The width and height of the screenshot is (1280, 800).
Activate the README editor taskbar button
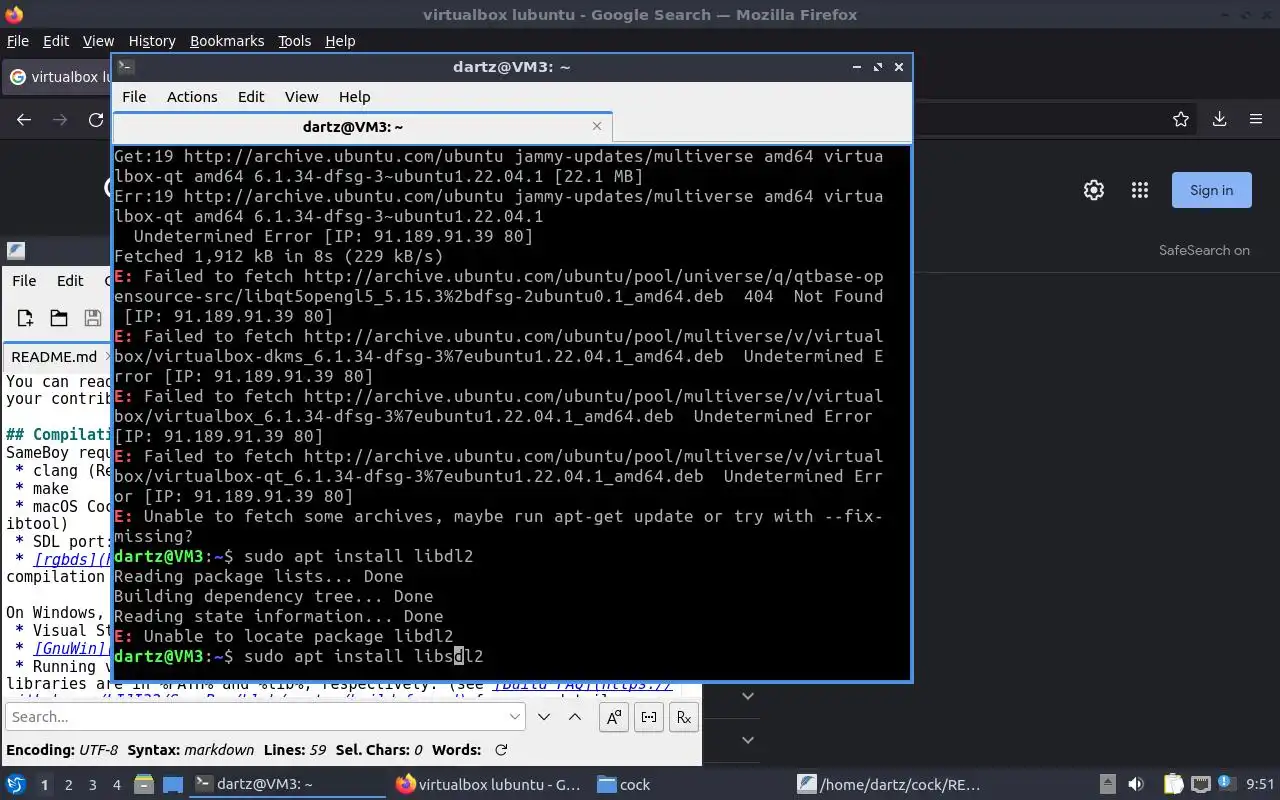892,784
